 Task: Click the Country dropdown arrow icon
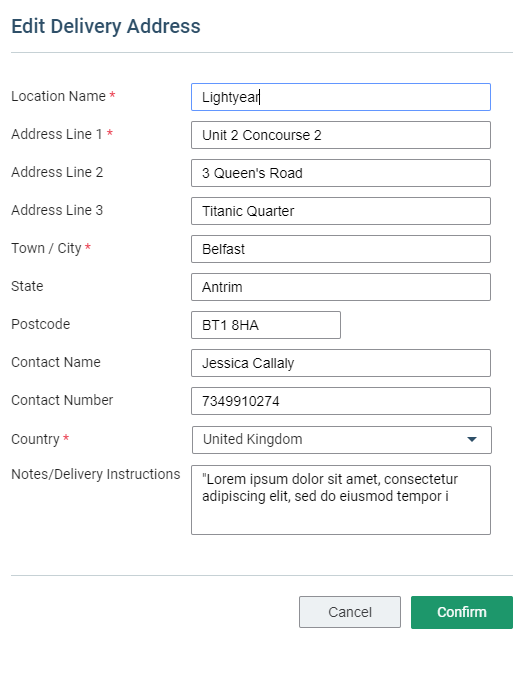click(x=472, y=440)
